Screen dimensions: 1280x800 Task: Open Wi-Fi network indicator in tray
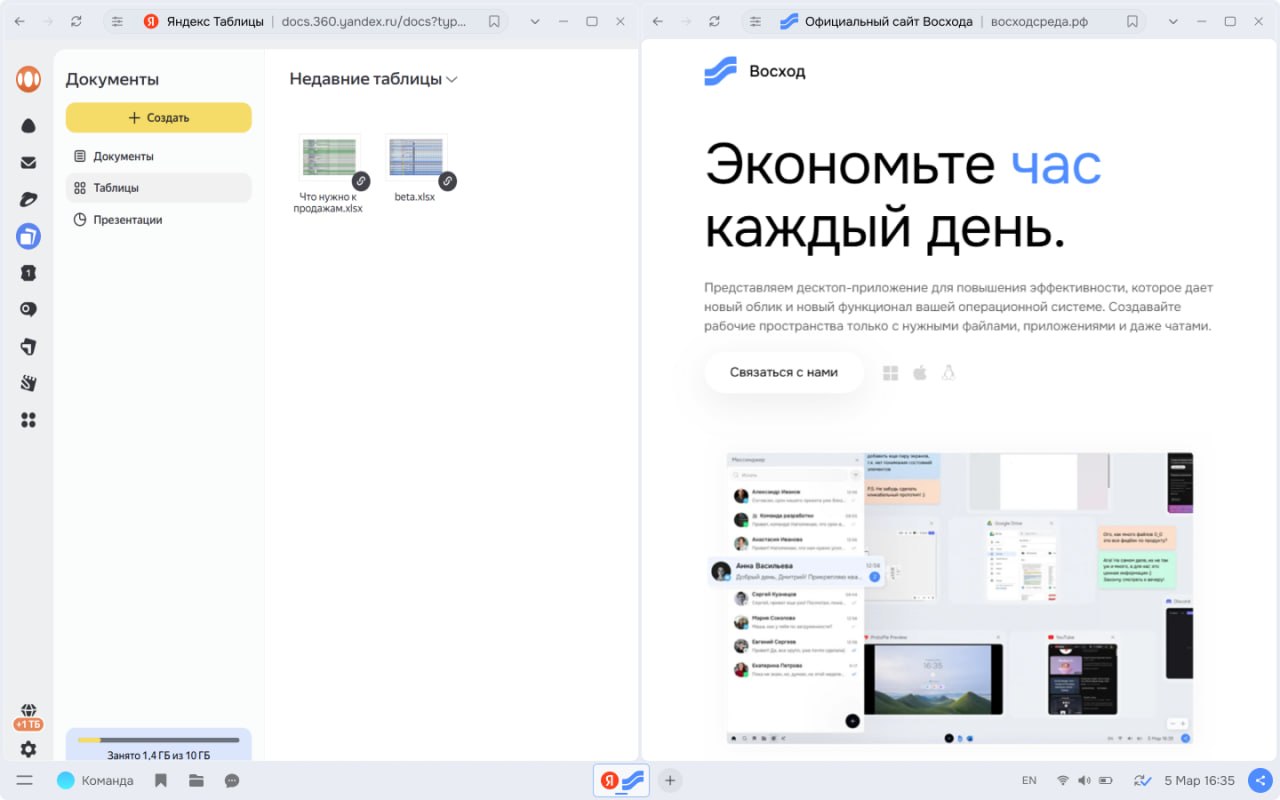pyautogui.click(x=1062, y=780)
